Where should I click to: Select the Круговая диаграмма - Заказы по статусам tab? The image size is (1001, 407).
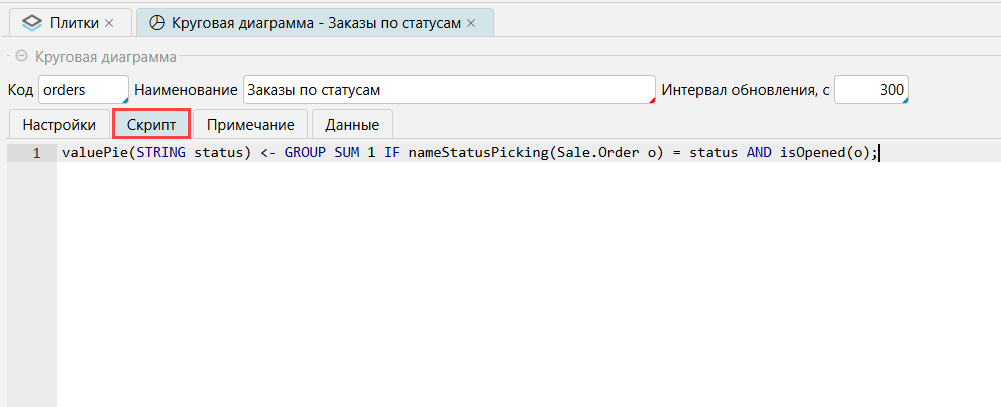click(x=315, y=22)
